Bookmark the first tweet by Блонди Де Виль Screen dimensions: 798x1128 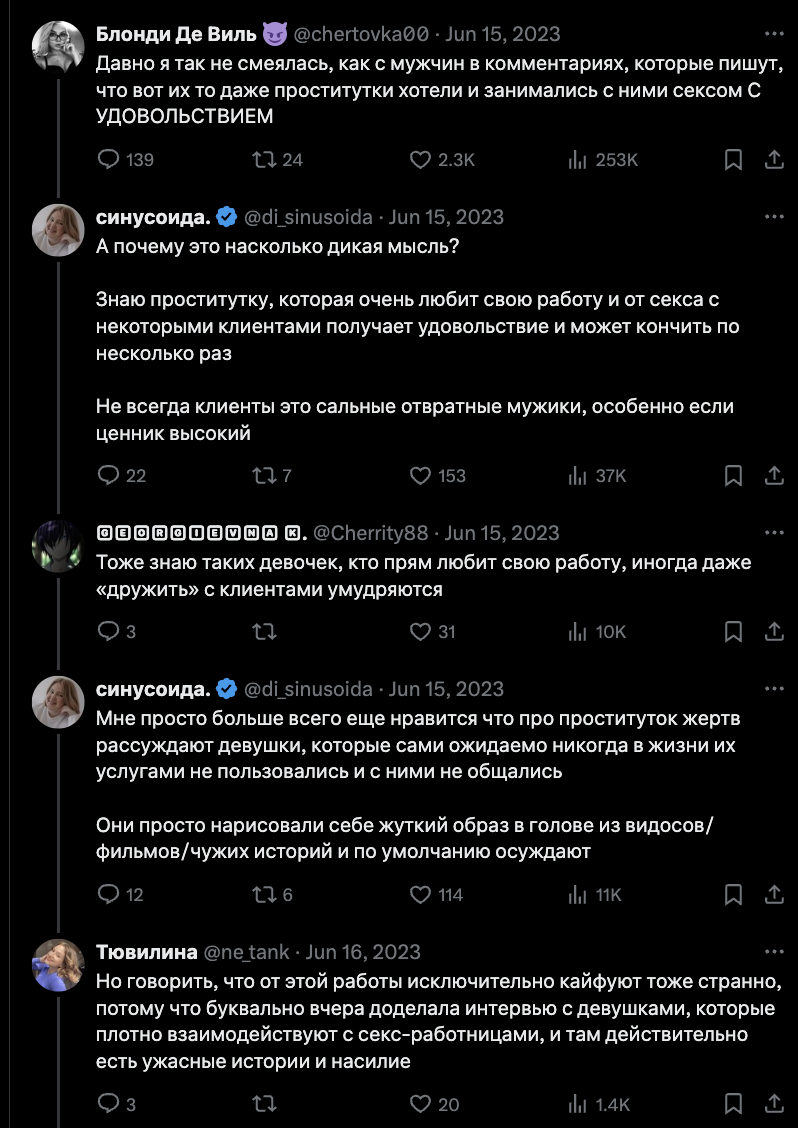pyautogui.click(x=733, y=160)
